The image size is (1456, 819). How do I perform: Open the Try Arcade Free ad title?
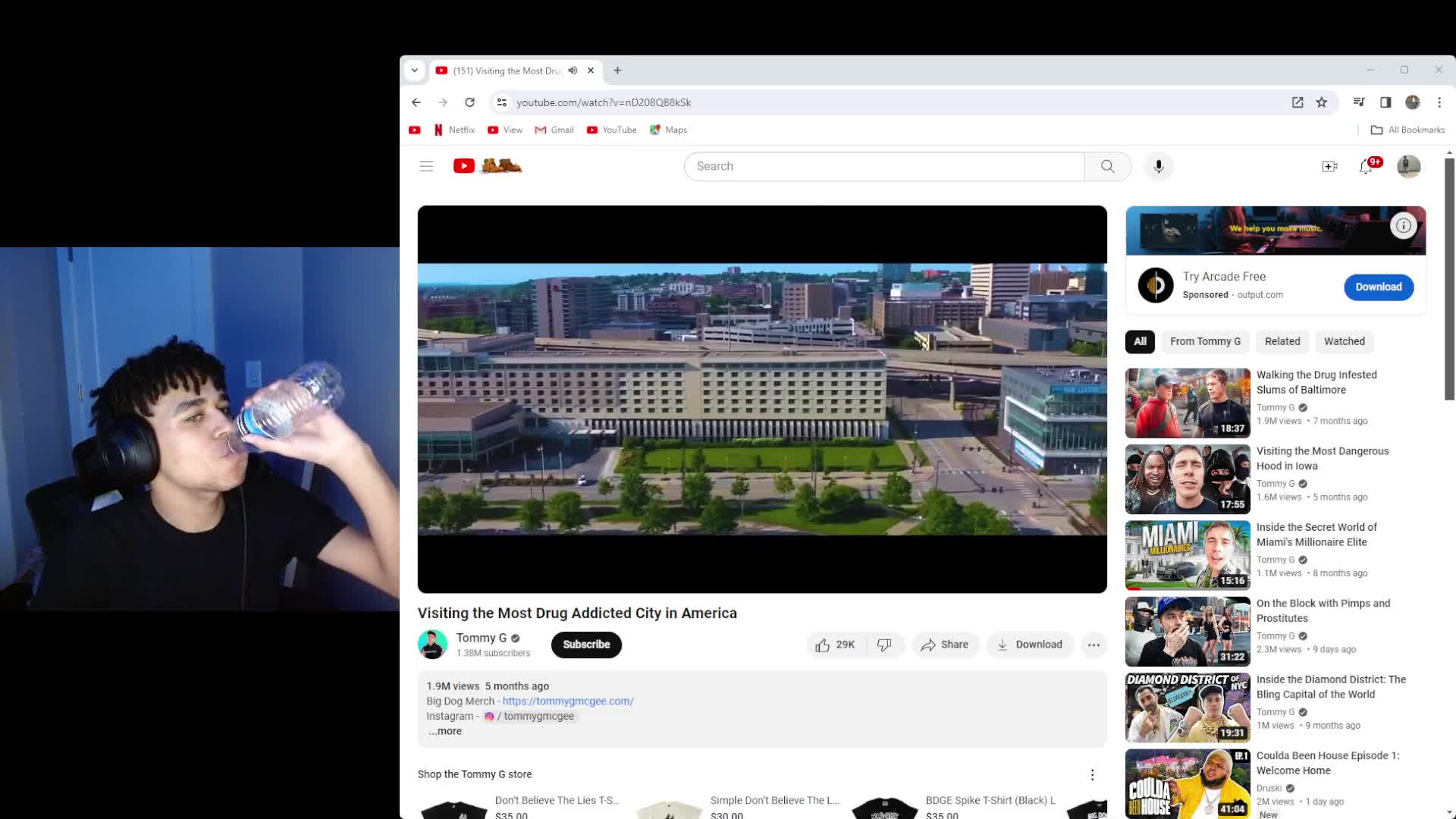[1224, 277]
